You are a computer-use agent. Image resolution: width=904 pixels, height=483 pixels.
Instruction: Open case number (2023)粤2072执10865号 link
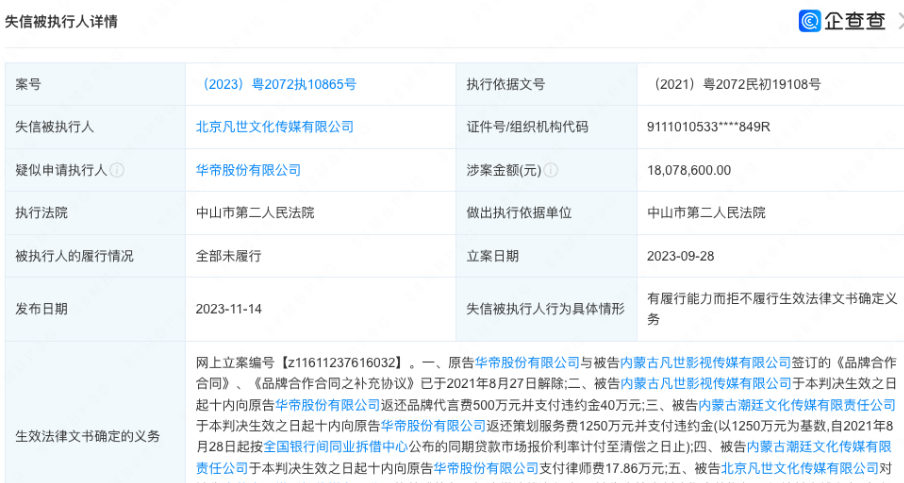pos(276,84)
